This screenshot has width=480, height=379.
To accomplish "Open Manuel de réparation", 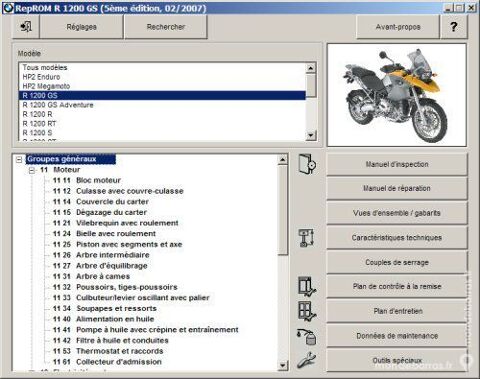I will (397, 188).
